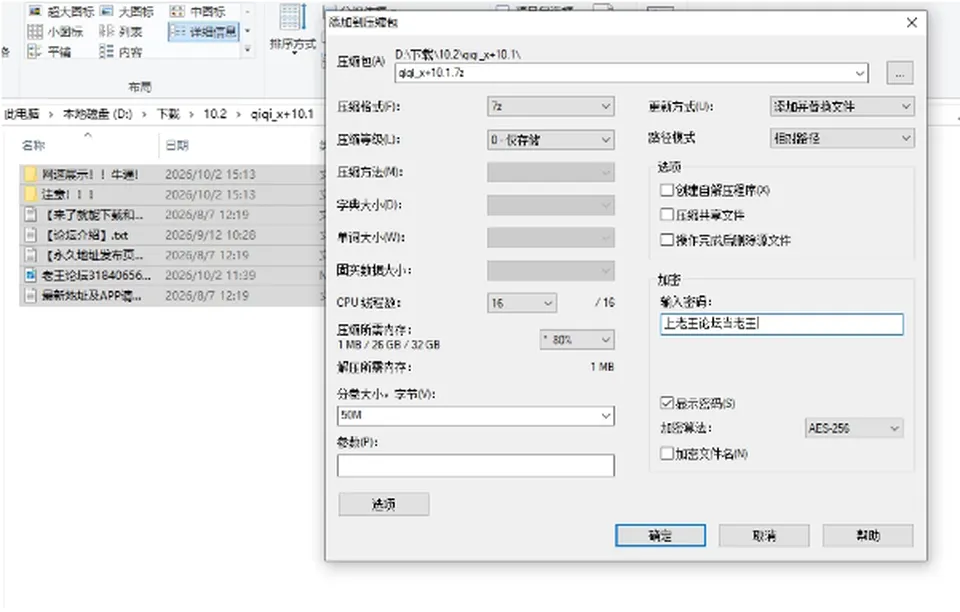Go to 下载 in the address breadcrumb
The image size is (960, 612).
point(168,114)
